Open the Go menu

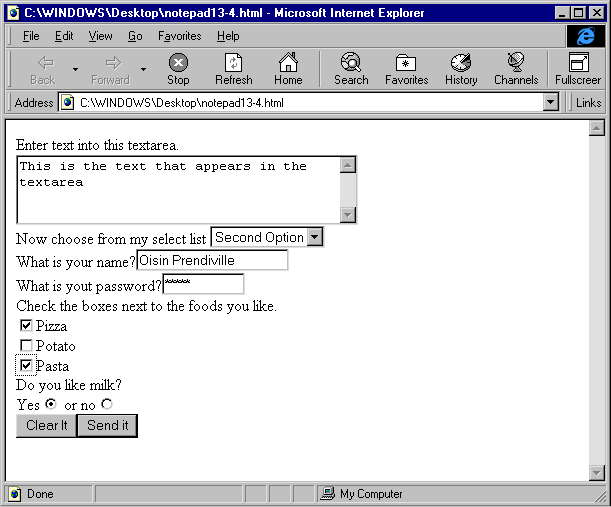[135, 36]
